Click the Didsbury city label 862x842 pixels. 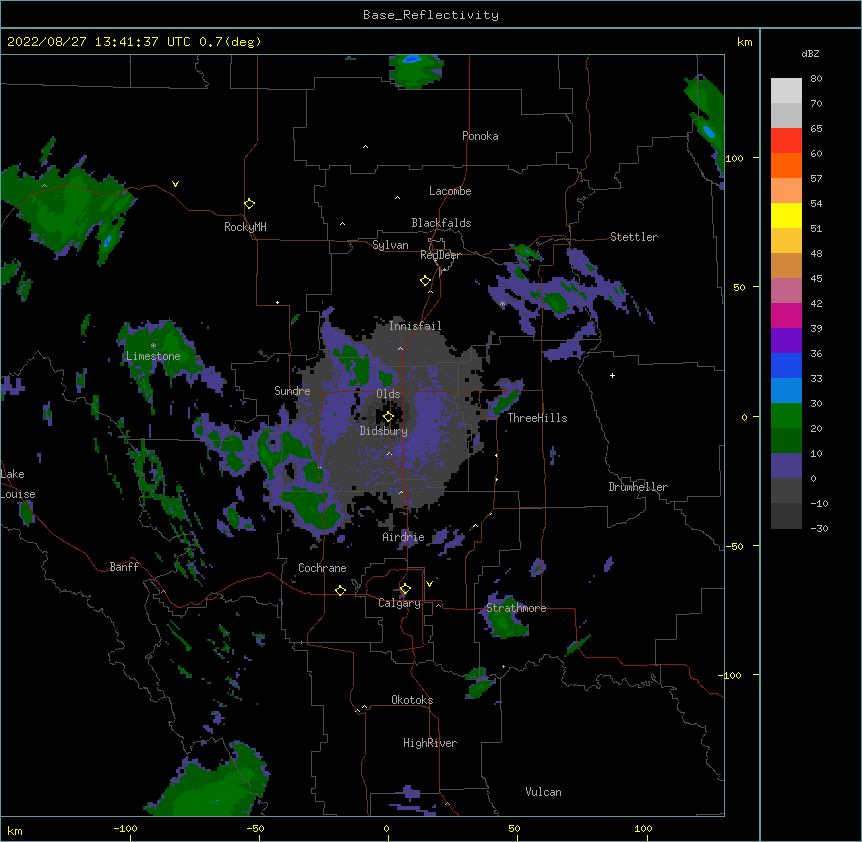coord(384,431)
